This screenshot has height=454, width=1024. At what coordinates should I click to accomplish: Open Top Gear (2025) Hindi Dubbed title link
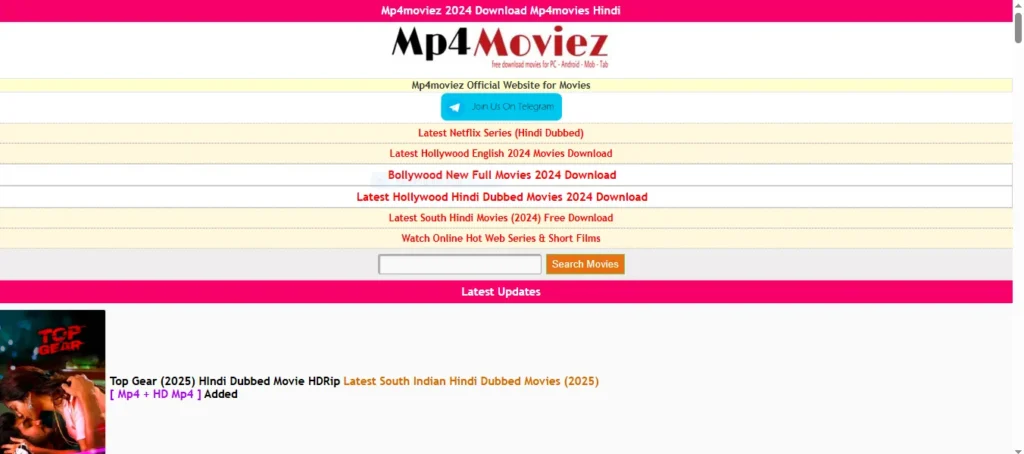[x=225, y=381]
